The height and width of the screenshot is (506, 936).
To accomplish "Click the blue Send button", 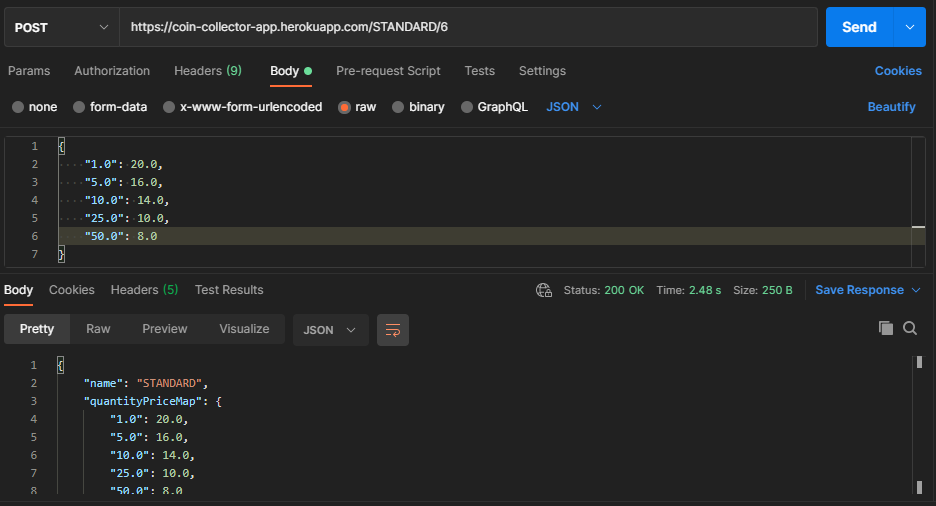I will 859,27.
